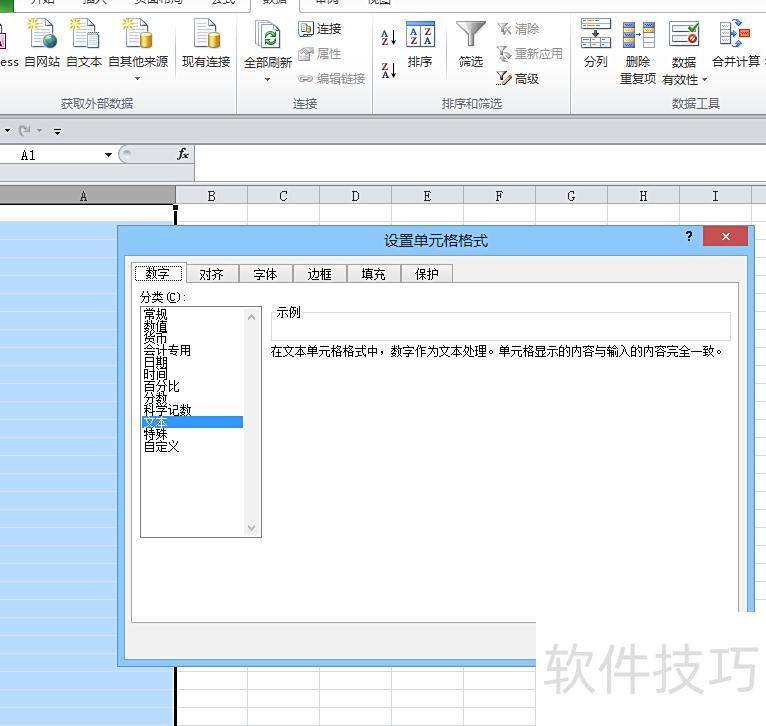This screenshot has width=766, height=726.
Task: Toggle the 筛选 filter funnel
Action: point(471,44)
